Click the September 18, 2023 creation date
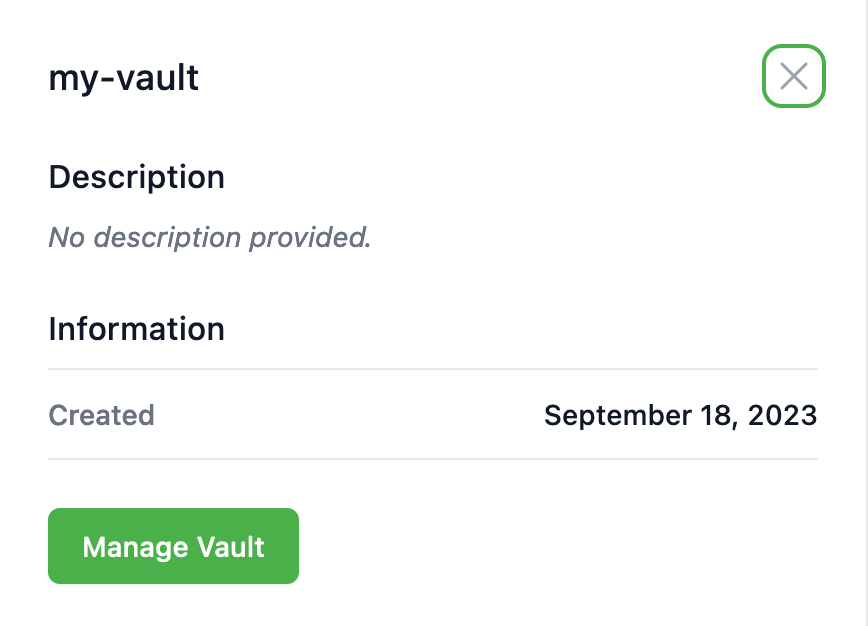Image resolution: width=868 pixels, height=626 pixels. [x=680, y=415]
